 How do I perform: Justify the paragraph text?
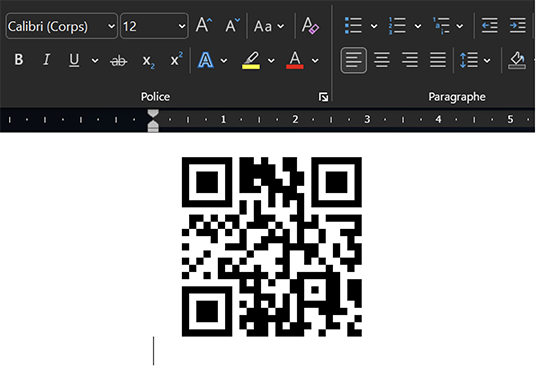click(438, 60)
